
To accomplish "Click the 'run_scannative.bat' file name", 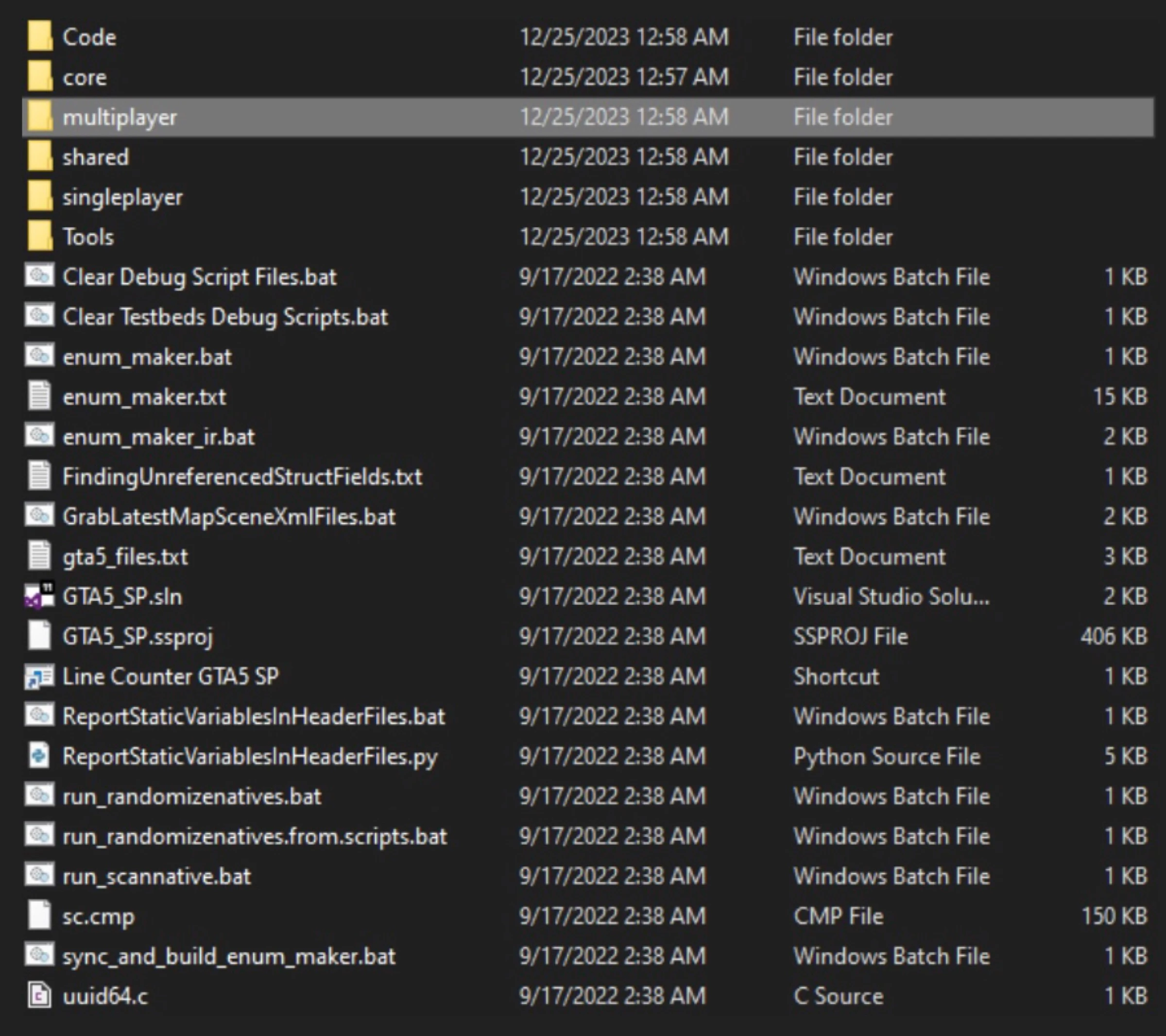I will [x=156, y=876].
